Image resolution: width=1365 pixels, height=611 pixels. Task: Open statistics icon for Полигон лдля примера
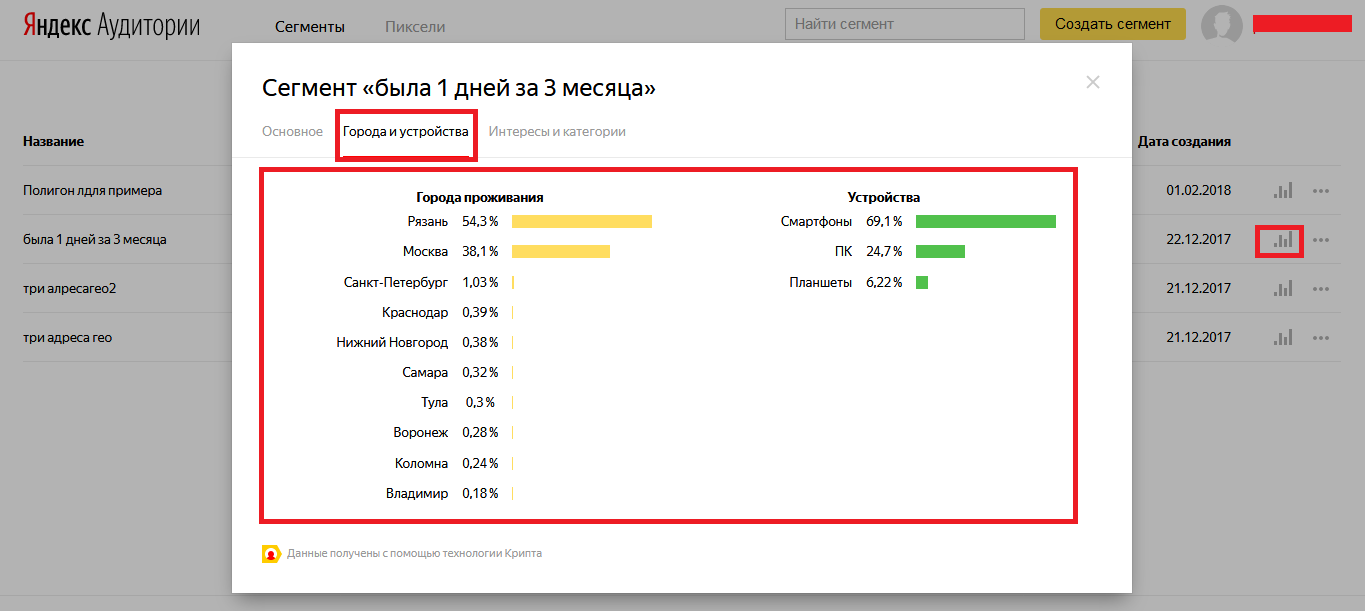(x=1283, y=190)
